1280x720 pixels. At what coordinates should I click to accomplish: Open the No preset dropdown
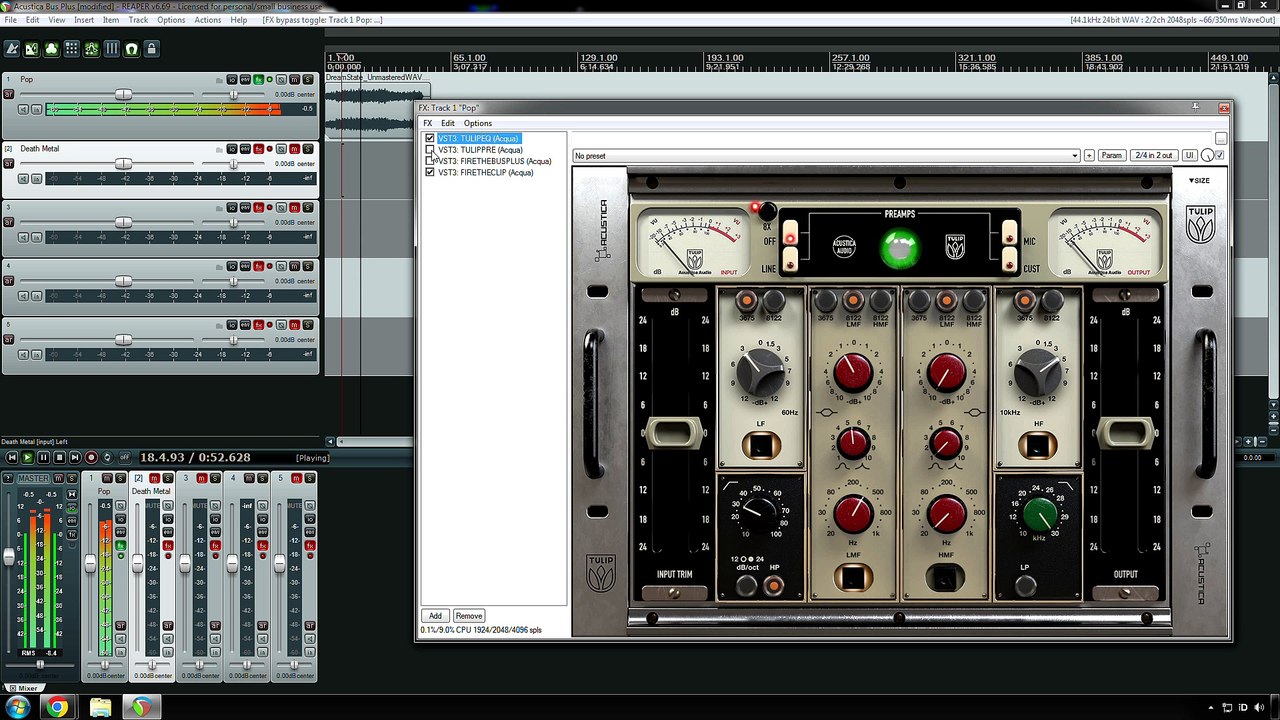[x=826, y=156]
